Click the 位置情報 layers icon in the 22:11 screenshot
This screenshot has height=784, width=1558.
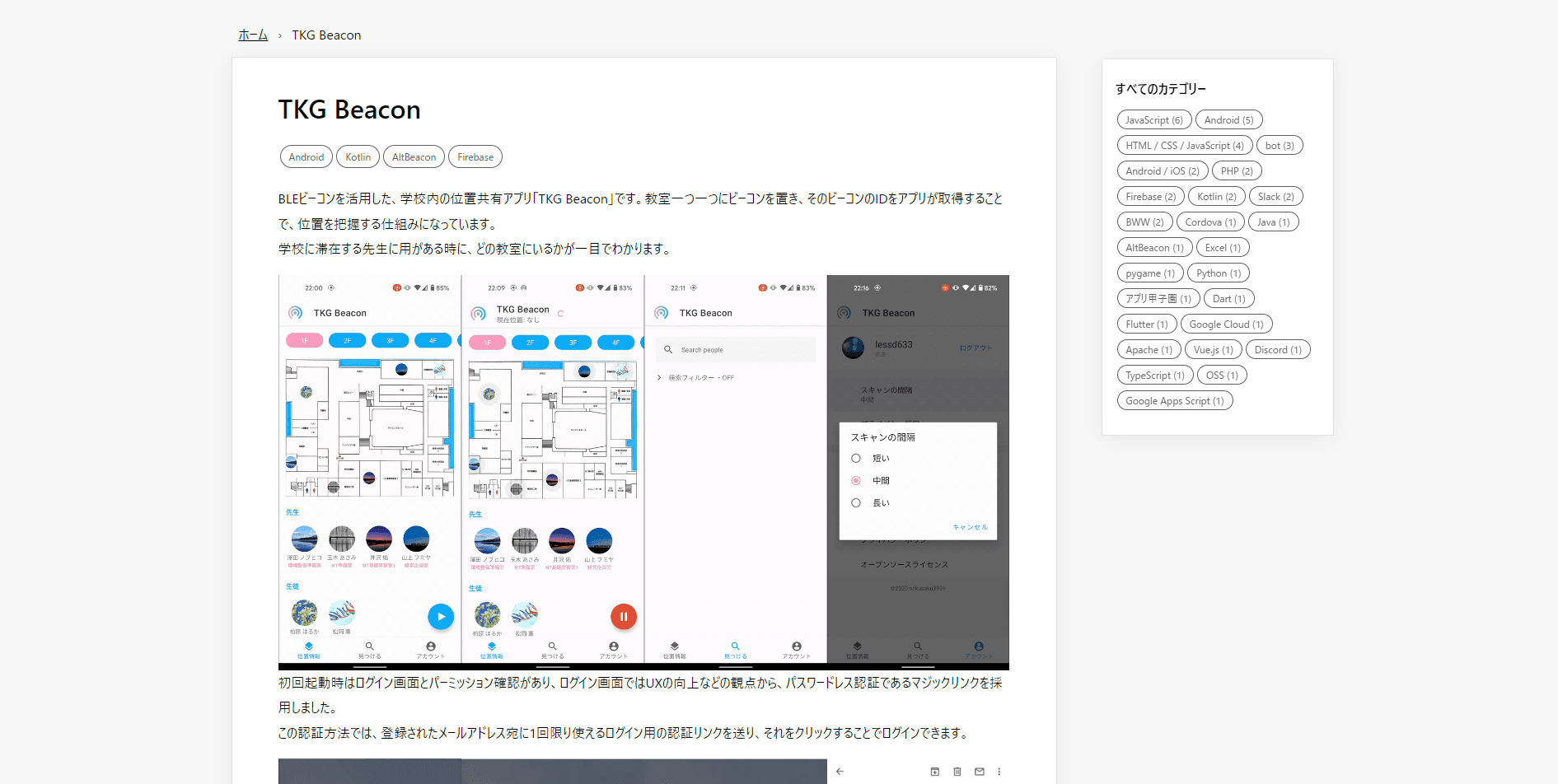[675, 646]
